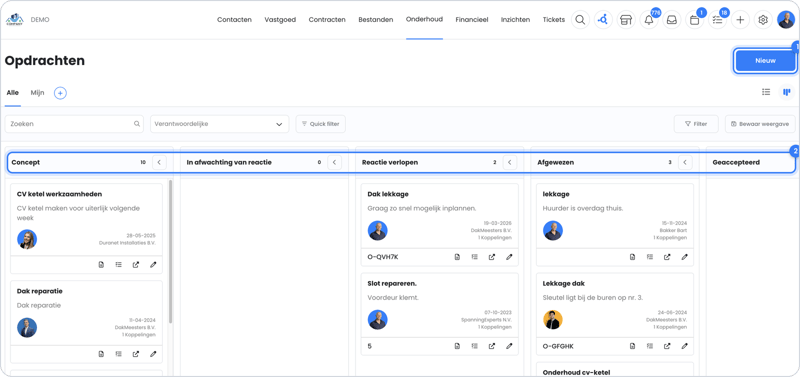This screenshot has width=800, height=377.
Task: Edit CV ketel werkzaamheden via pencil icon
Action: point(153,265)
